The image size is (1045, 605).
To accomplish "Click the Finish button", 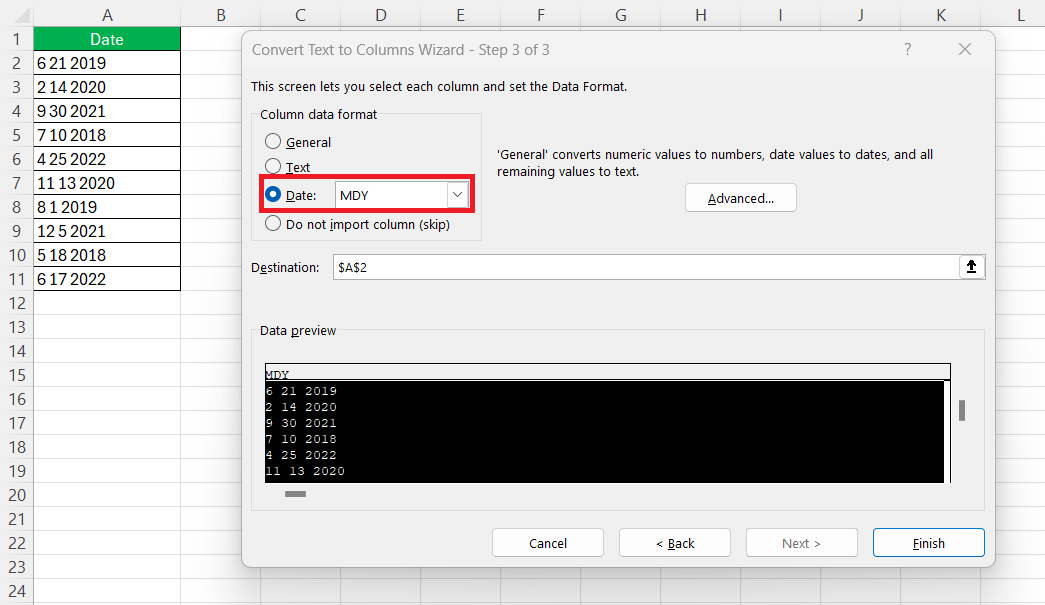I will point(928,543).
